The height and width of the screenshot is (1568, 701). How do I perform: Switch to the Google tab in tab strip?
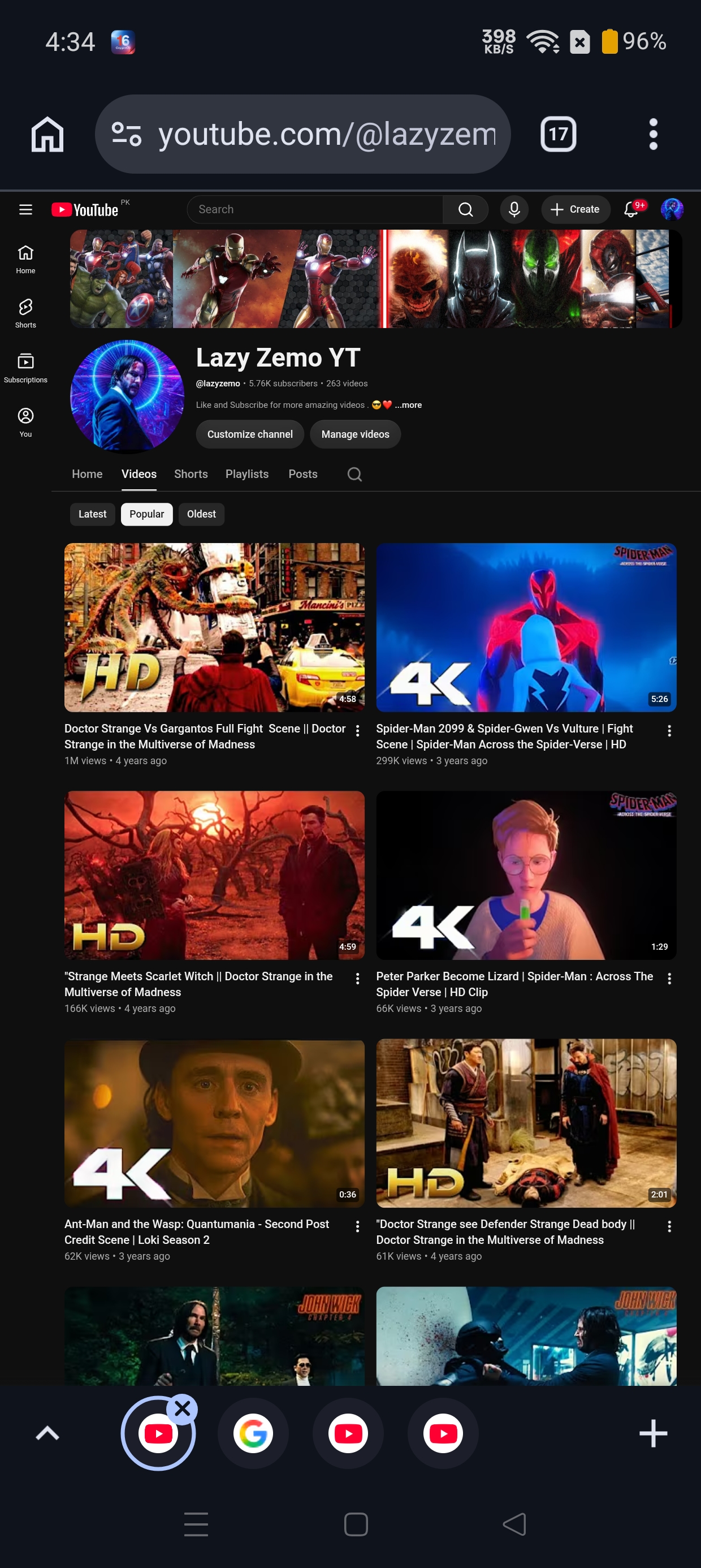253,1433
